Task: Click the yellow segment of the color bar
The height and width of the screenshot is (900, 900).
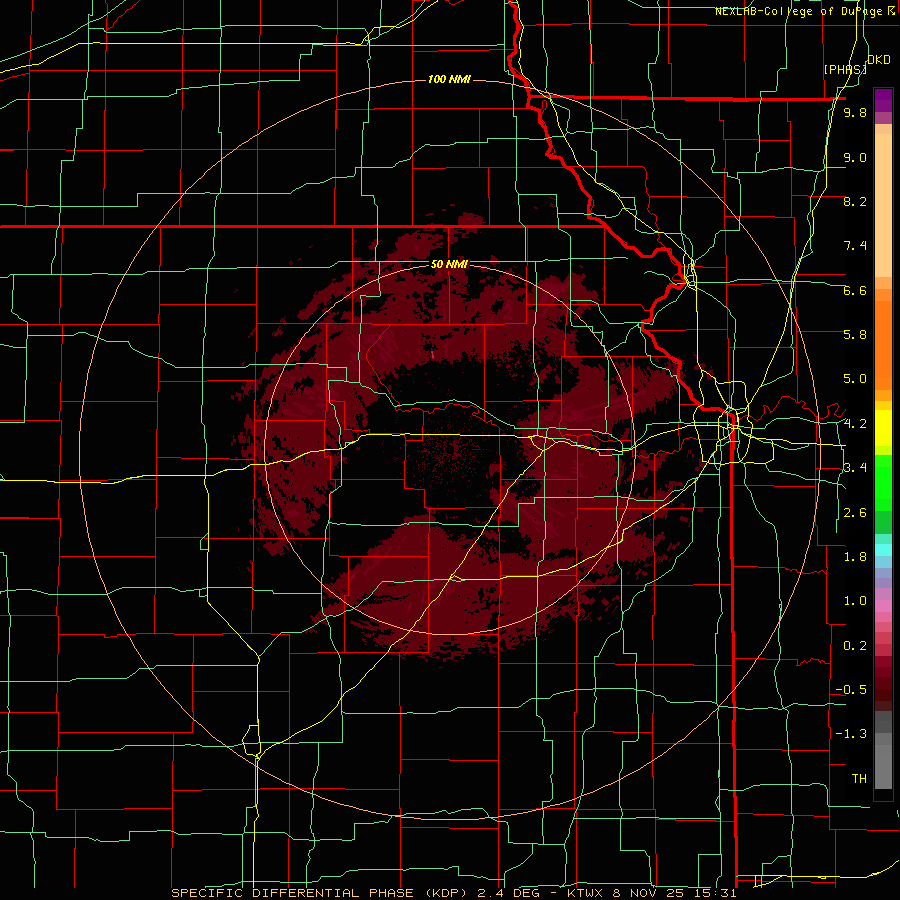Action: 883,428
